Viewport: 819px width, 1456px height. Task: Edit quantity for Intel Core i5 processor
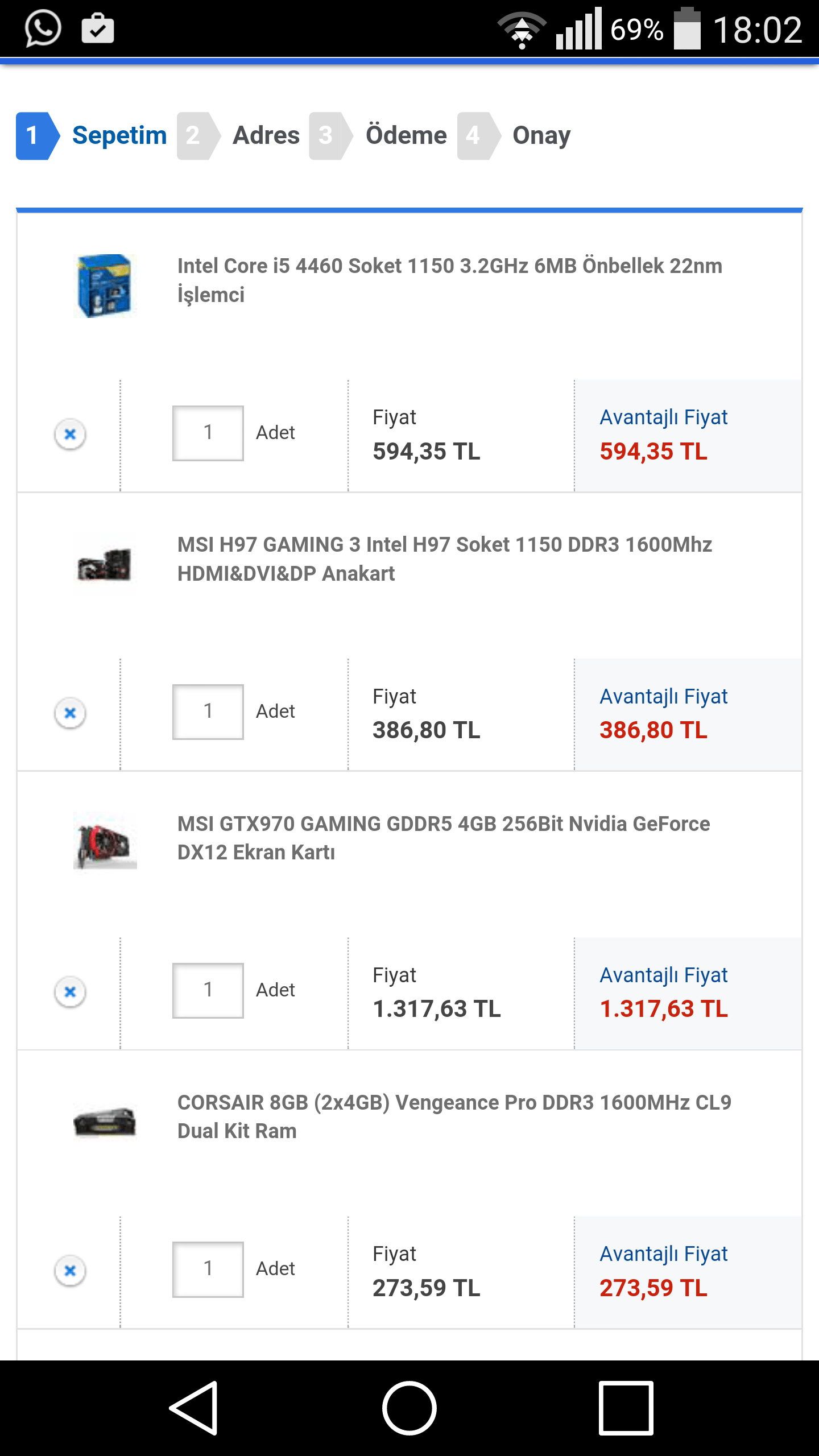click(x=208, y=433)
